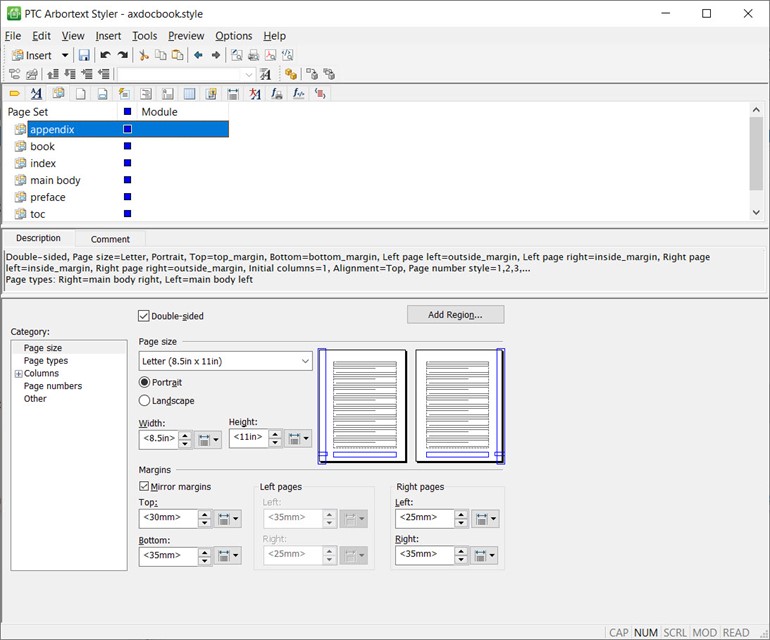The width and height of the screenshot is (770, 640).
Task: Redo the last undone action
Action: coord(123,55)
